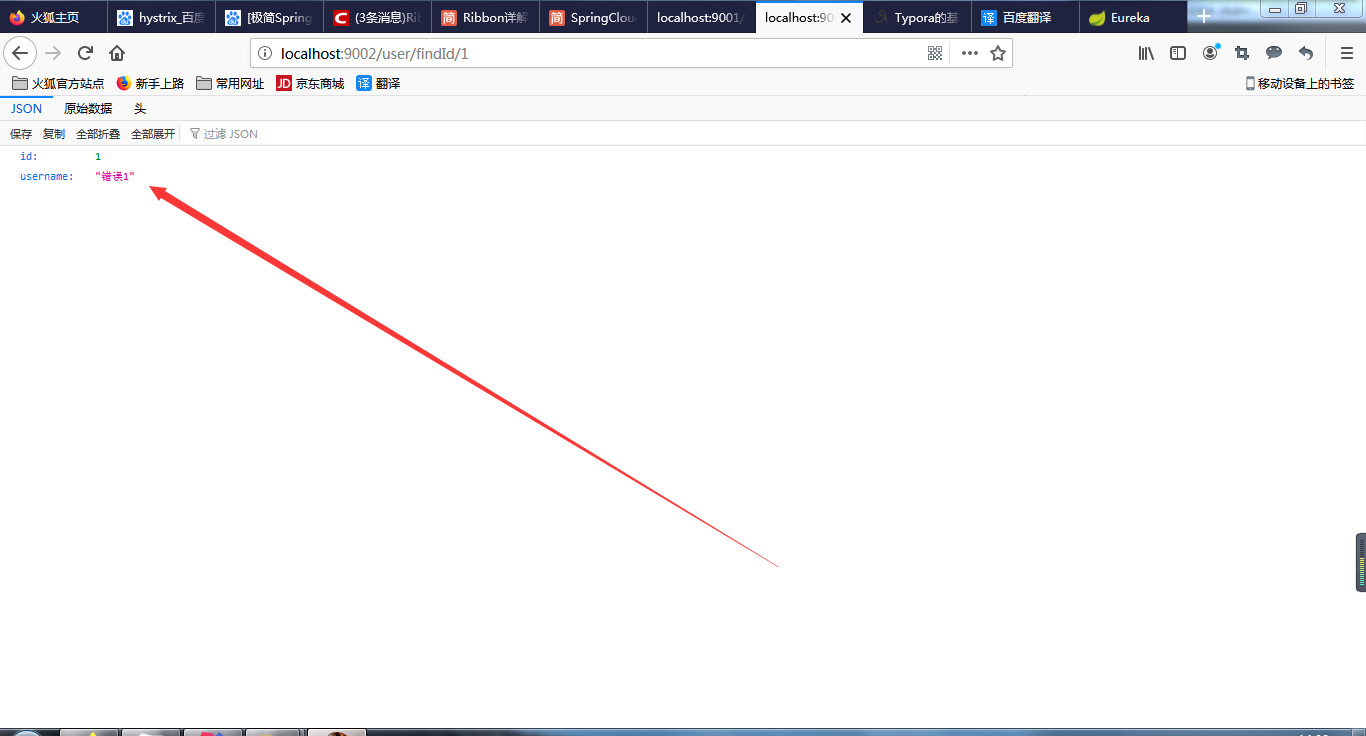This screenshot has height=736, width=1366.
Task: Open a new tab with plus button
Action: tap(1204, 17)
